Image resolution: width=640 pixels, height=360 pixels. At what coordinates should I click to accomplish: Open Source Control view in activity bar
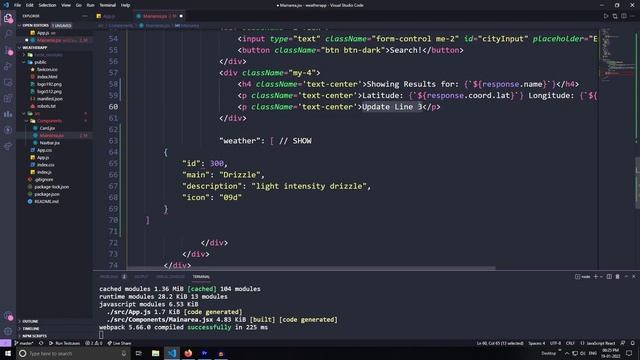8,50
